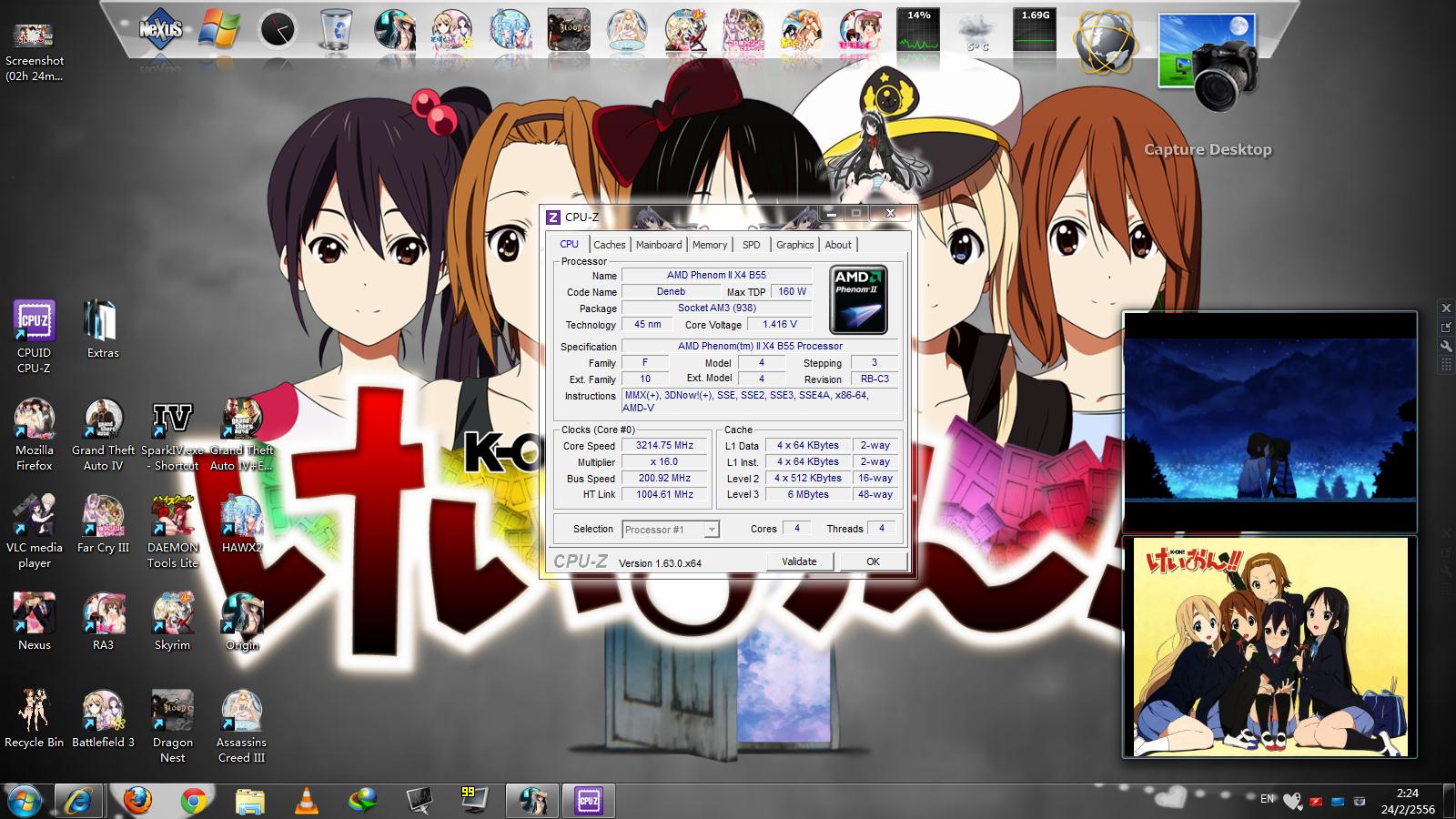Viewport: 1456px width, 819px height.
Task: Open DAEMON Tools Lite shortcut
Action: click(172, 532)
